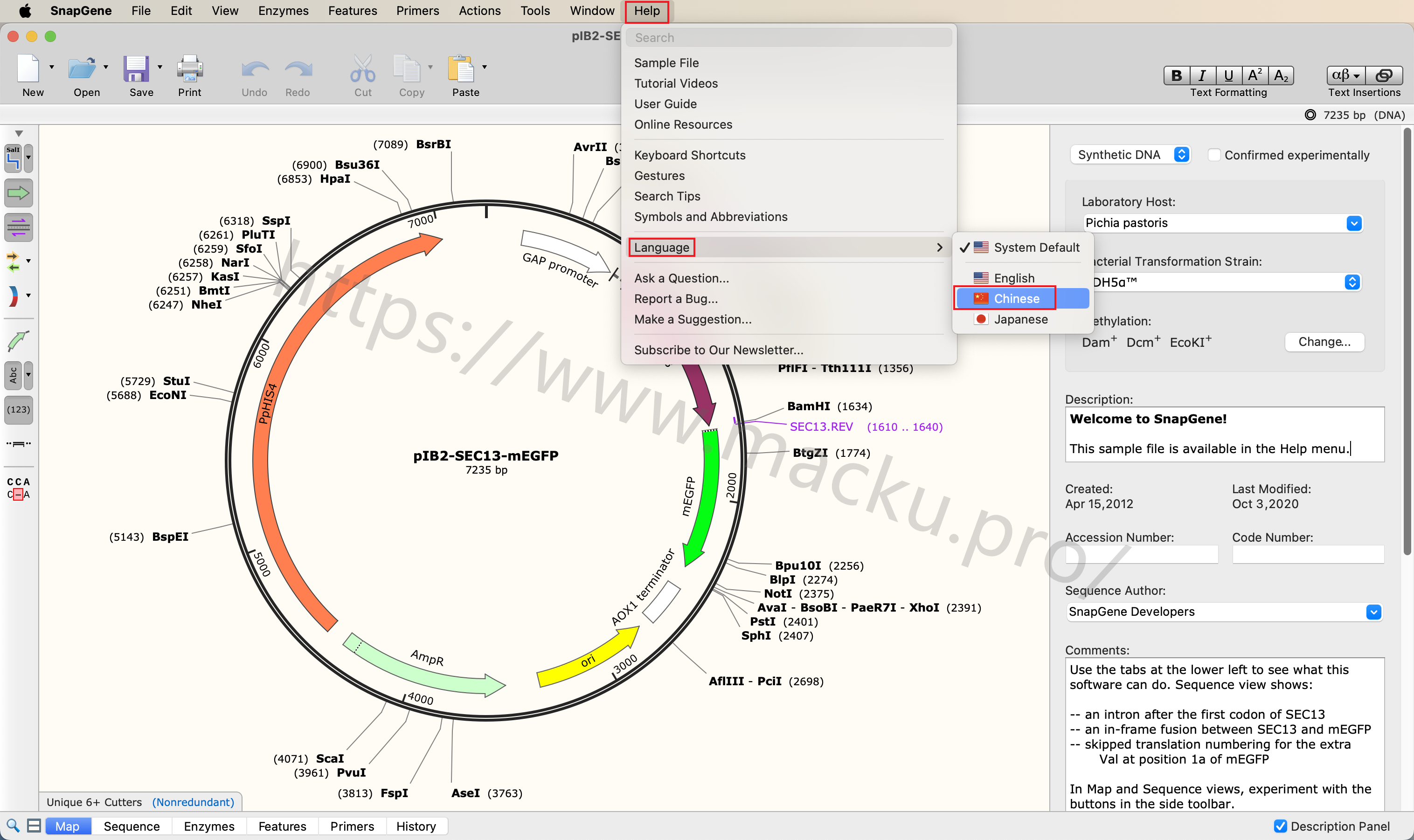1414x840 pixels.
Task: Expand the transformation strain DH5α dropdown
Action: (x=1352, y=282)
